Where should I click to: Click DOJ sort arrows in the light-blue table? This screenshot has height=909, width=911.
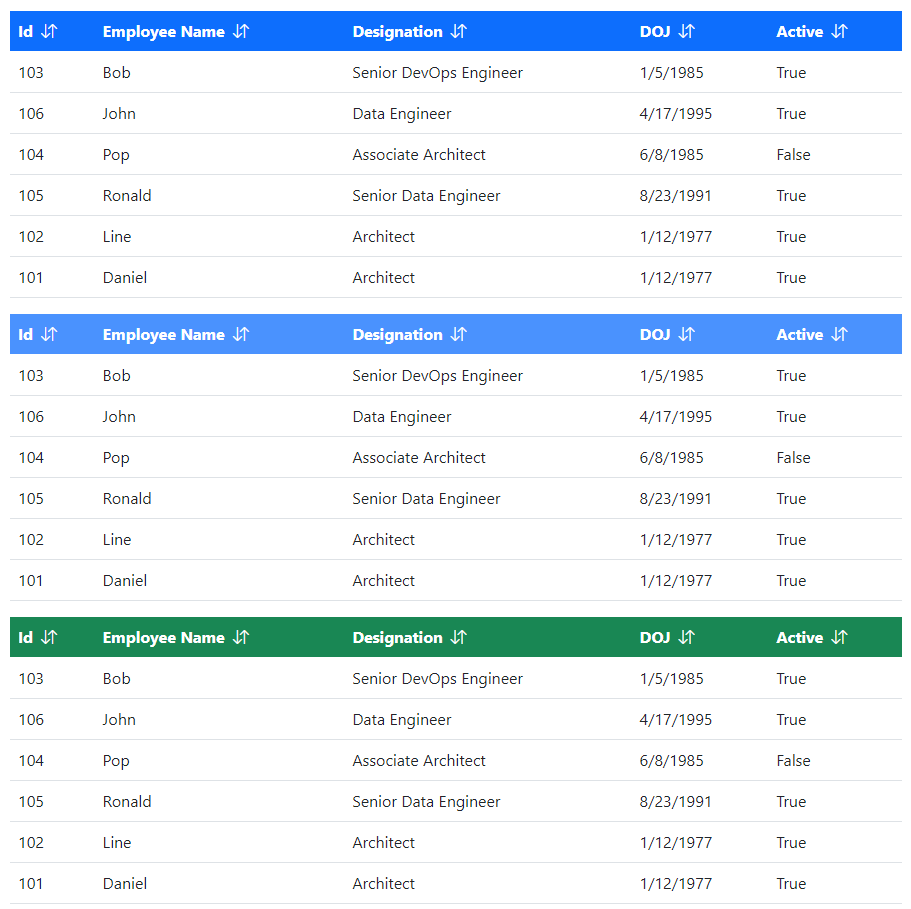point(685,334)
